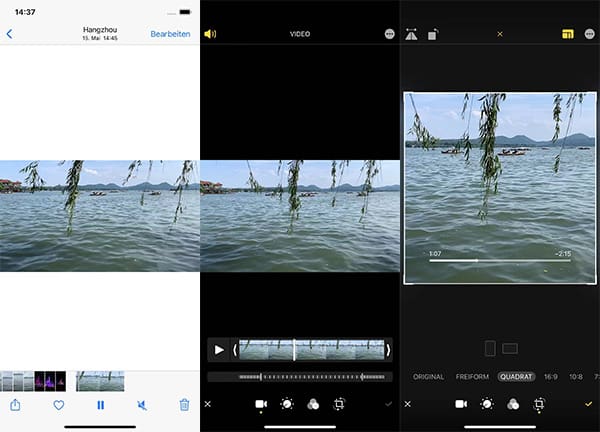Select the portrait orientation icon

490,349
